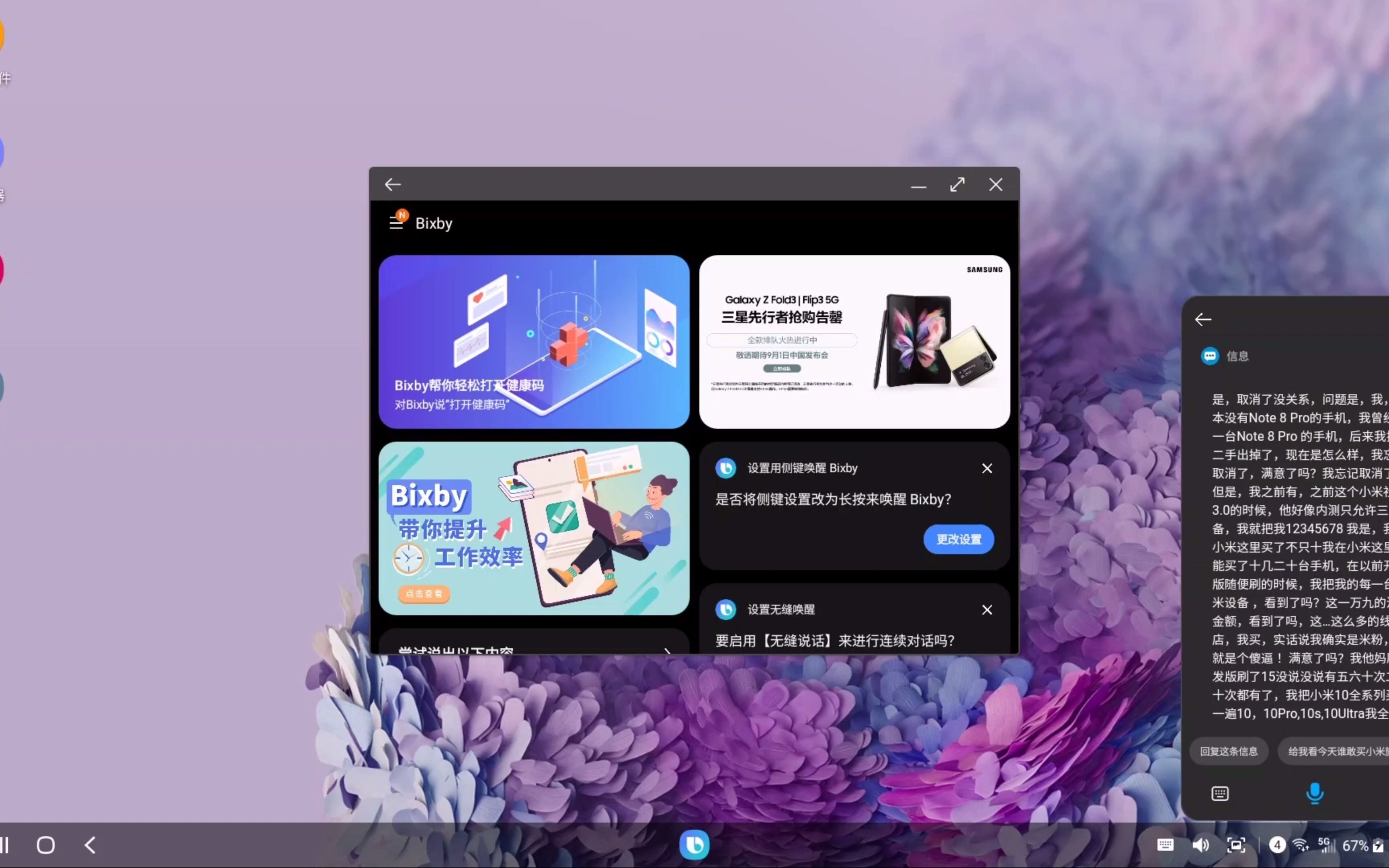Click the 67% battery indicator
The width and height of the screenshot is (1389, 868).
tap(1362, 845)
